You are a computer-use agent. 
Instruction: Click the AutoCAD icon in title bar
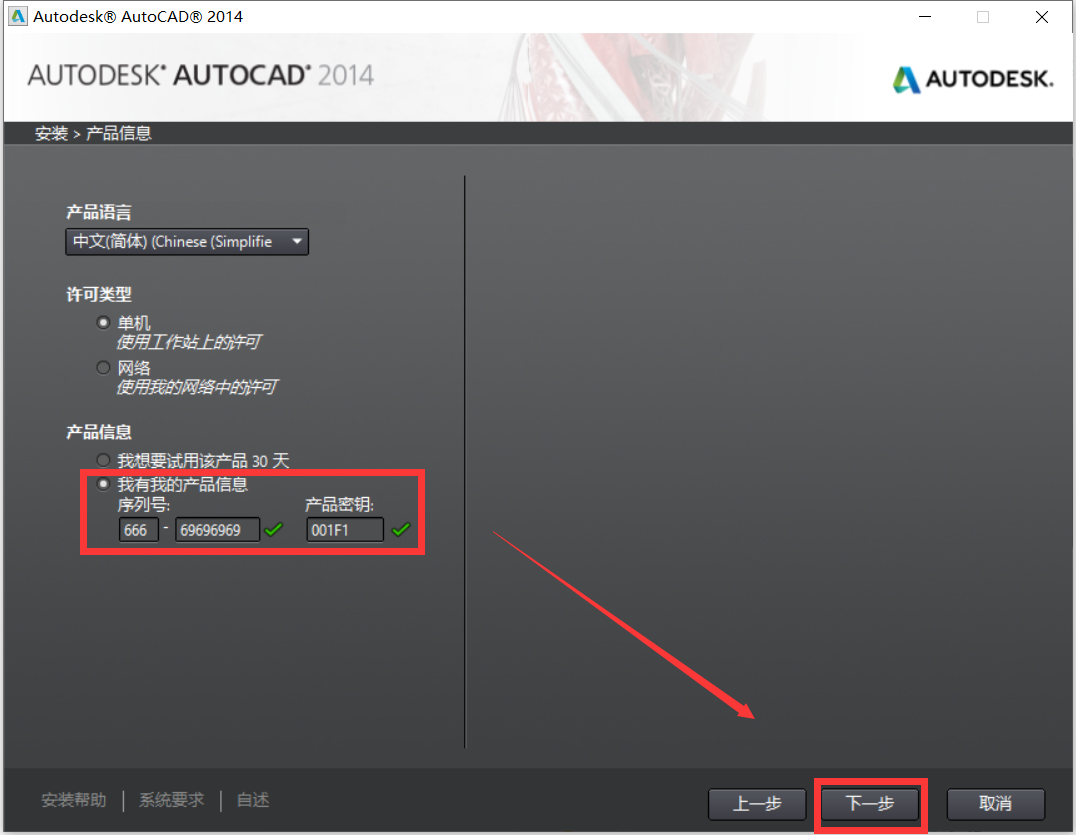[x=18, y=16]
